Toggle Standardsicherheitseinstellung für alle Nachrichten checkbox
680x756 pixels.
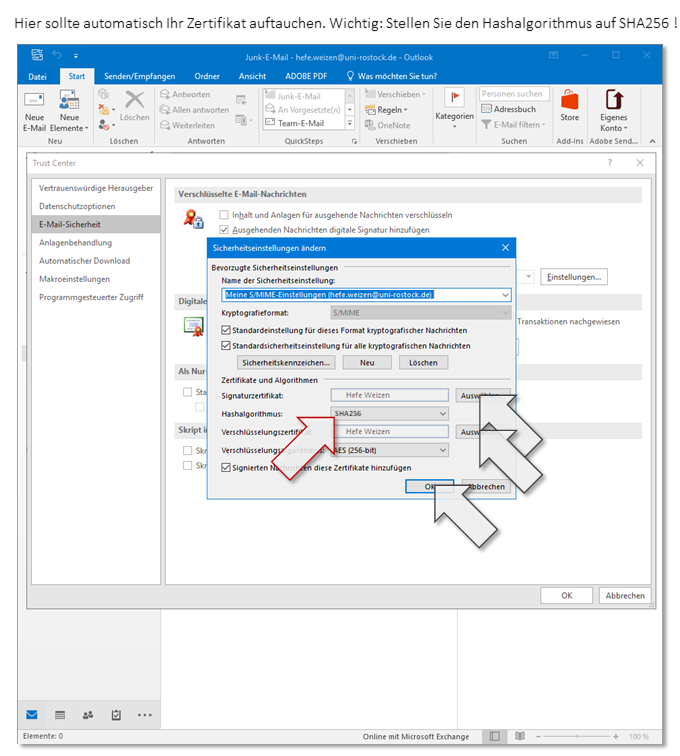coord(226,346)
